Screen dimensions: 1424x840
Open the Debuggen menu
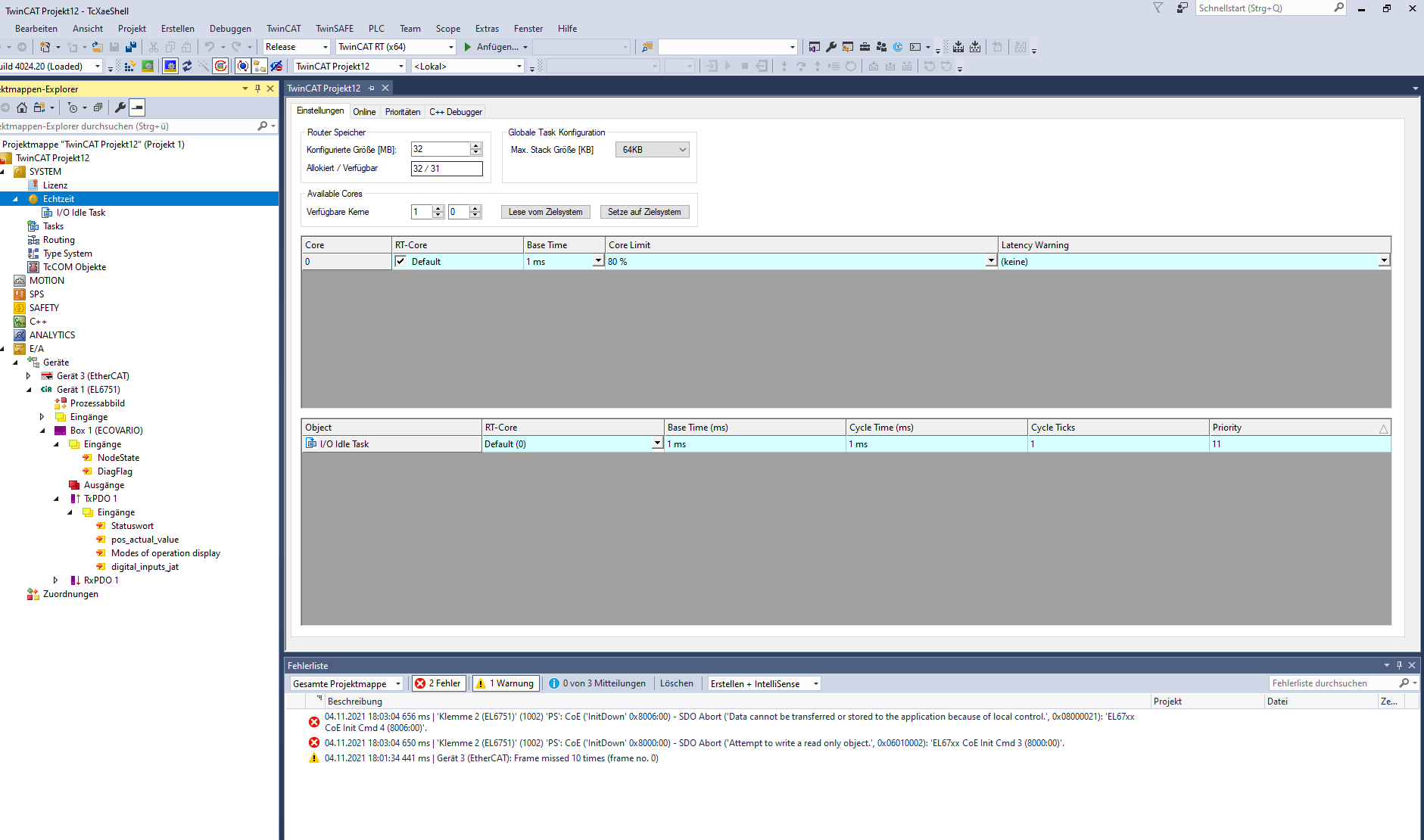click(230, 29)
